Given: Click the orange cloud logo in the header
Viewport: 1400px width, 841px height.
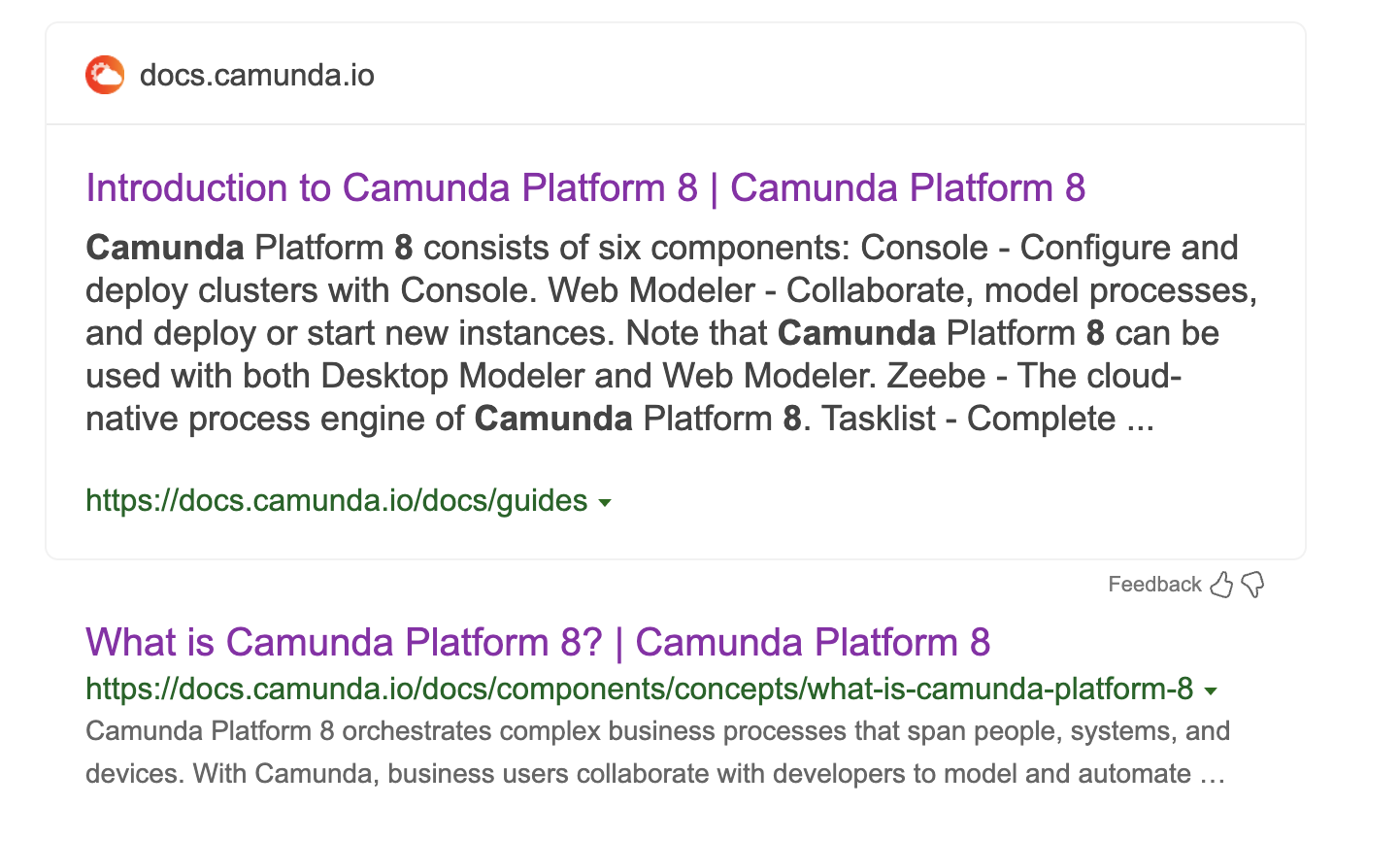Looking at the screenshot, I should pyautogui.click(x=105, y=74).
